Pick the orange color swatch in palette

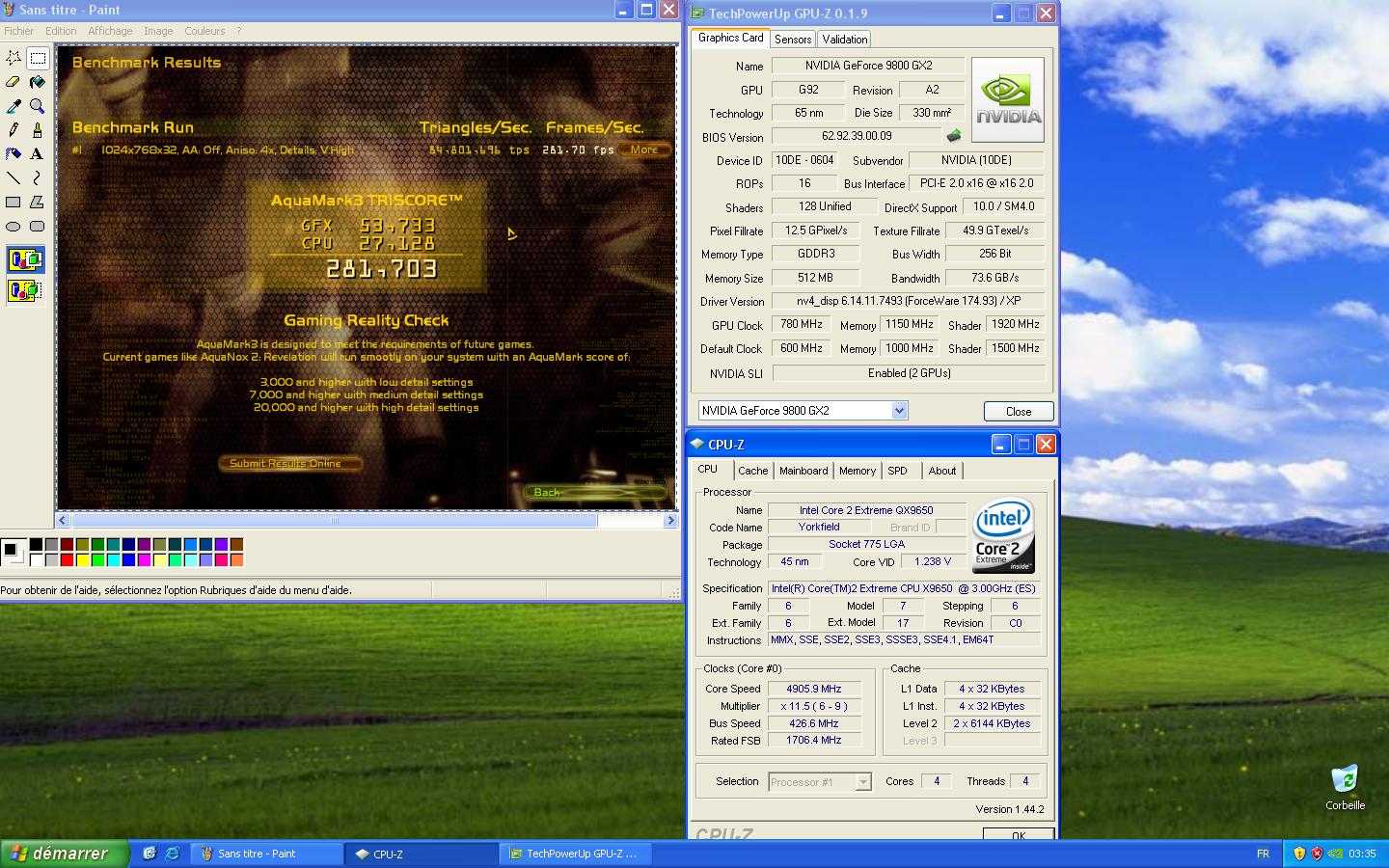pos(236,559)
